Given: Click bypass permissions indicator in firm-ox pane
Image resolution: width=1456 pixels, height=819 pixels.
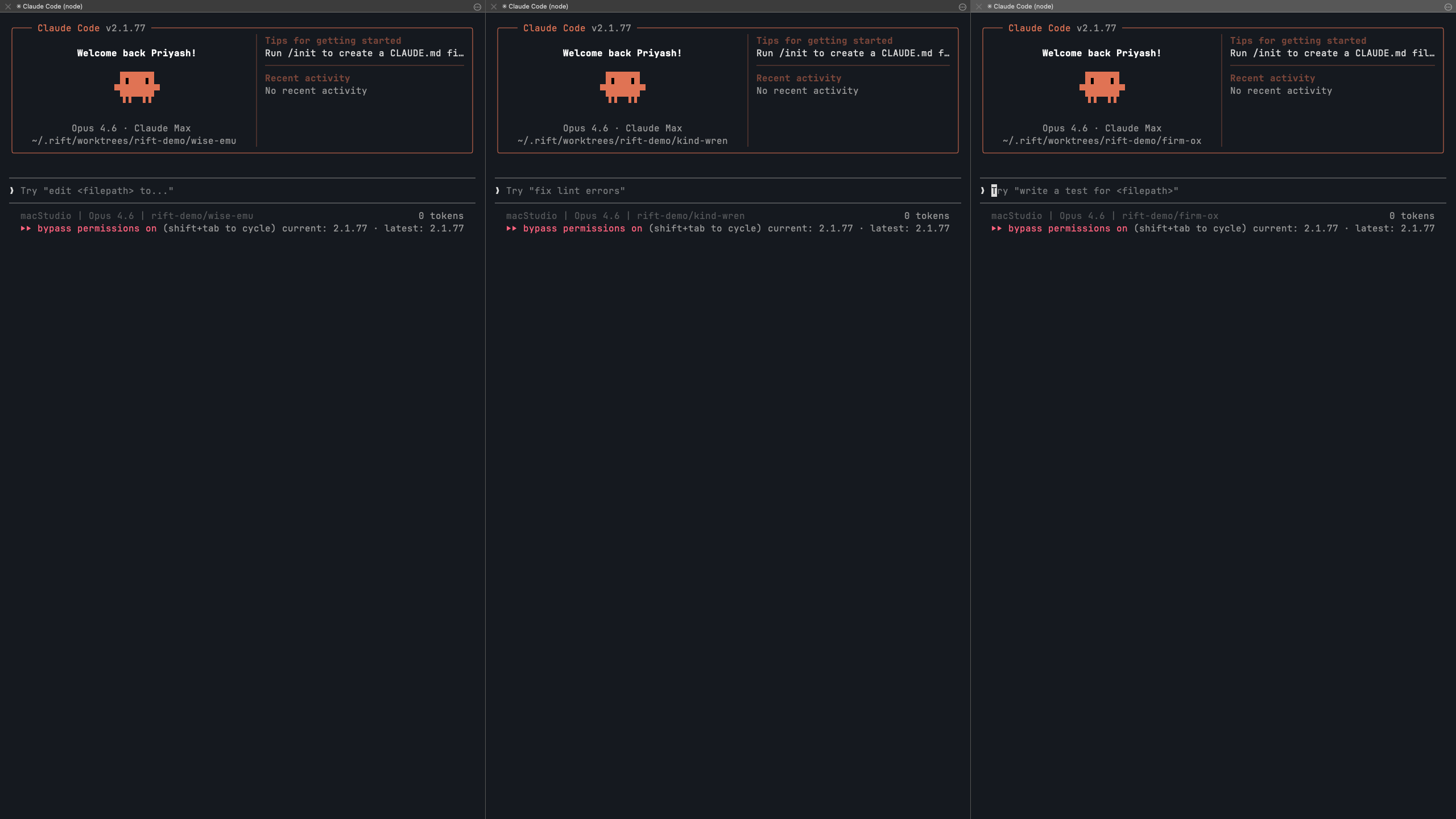Looking at the screenshot, I should [1068, 229].
